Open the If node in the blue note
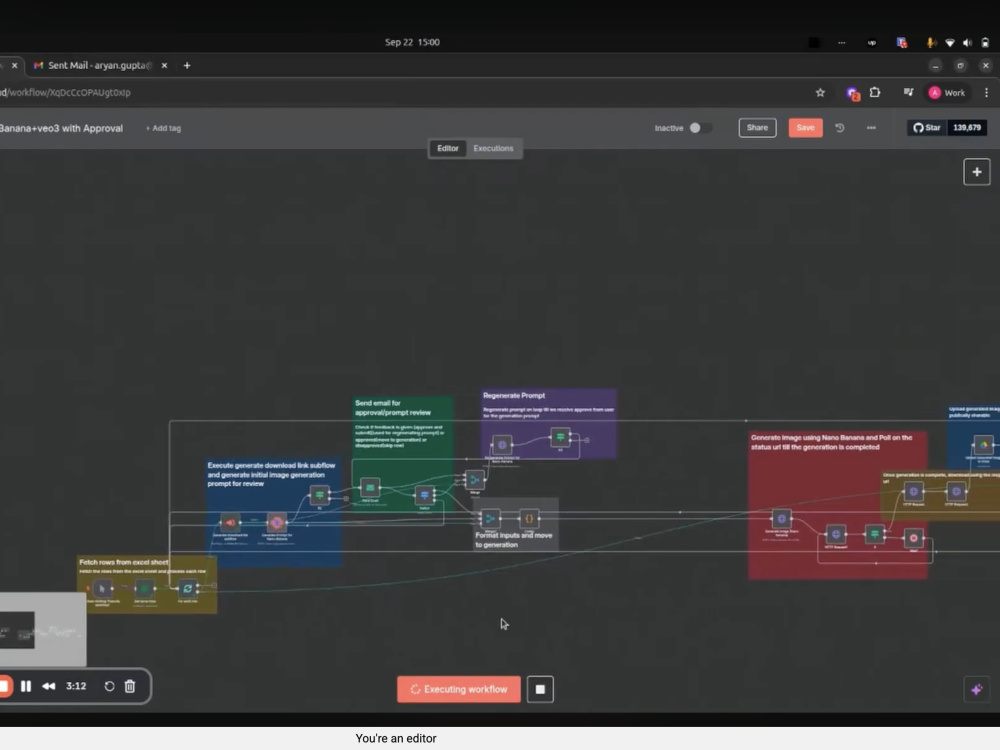The image size is (1000, 750). [320, 495]
